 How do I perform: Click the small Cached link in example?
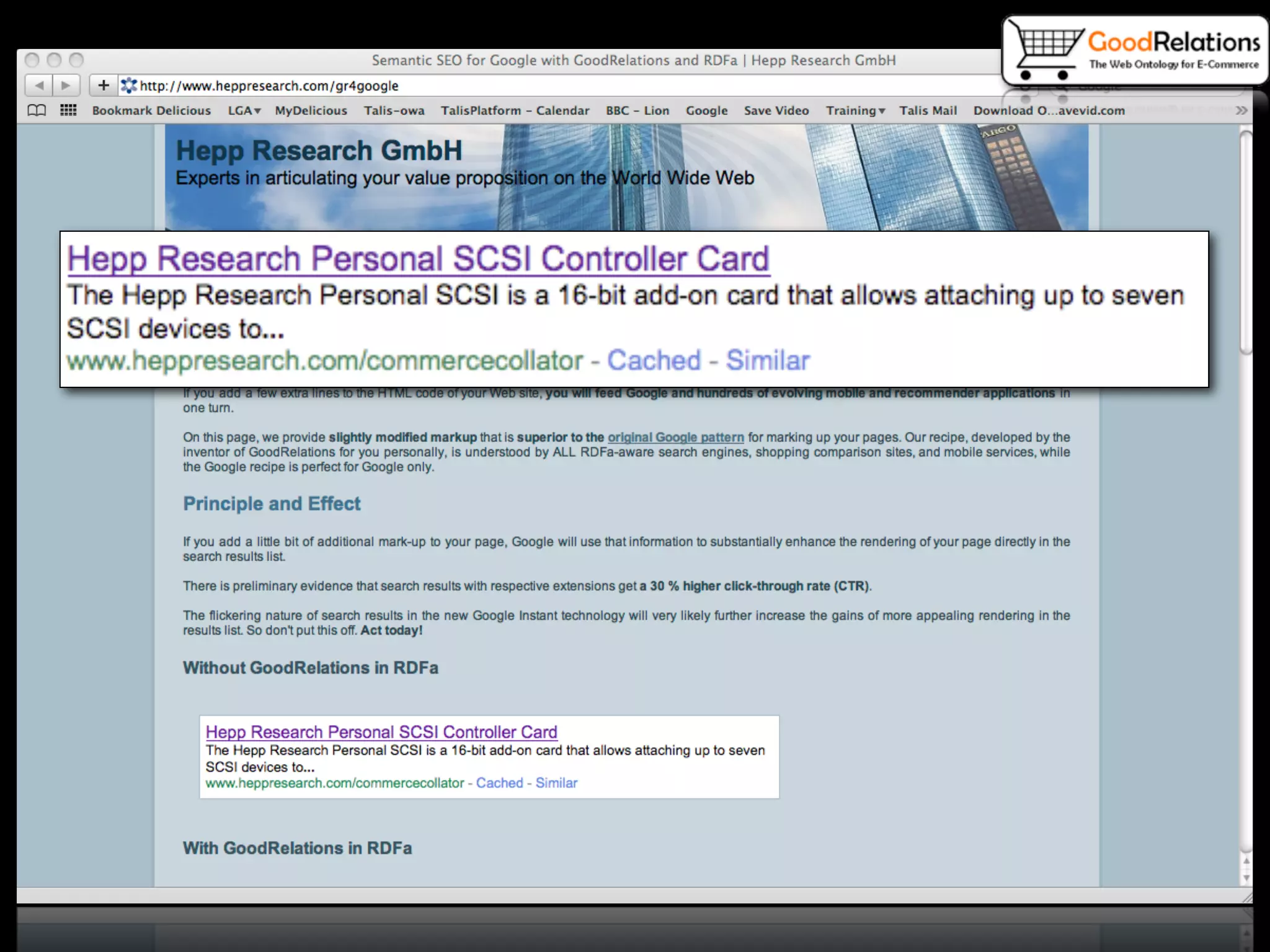499,783
